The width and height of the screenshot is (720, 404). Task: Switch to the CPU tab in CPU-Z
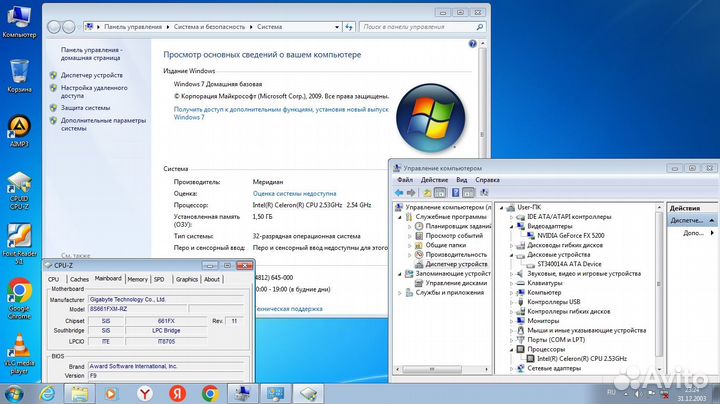point(54,279)
